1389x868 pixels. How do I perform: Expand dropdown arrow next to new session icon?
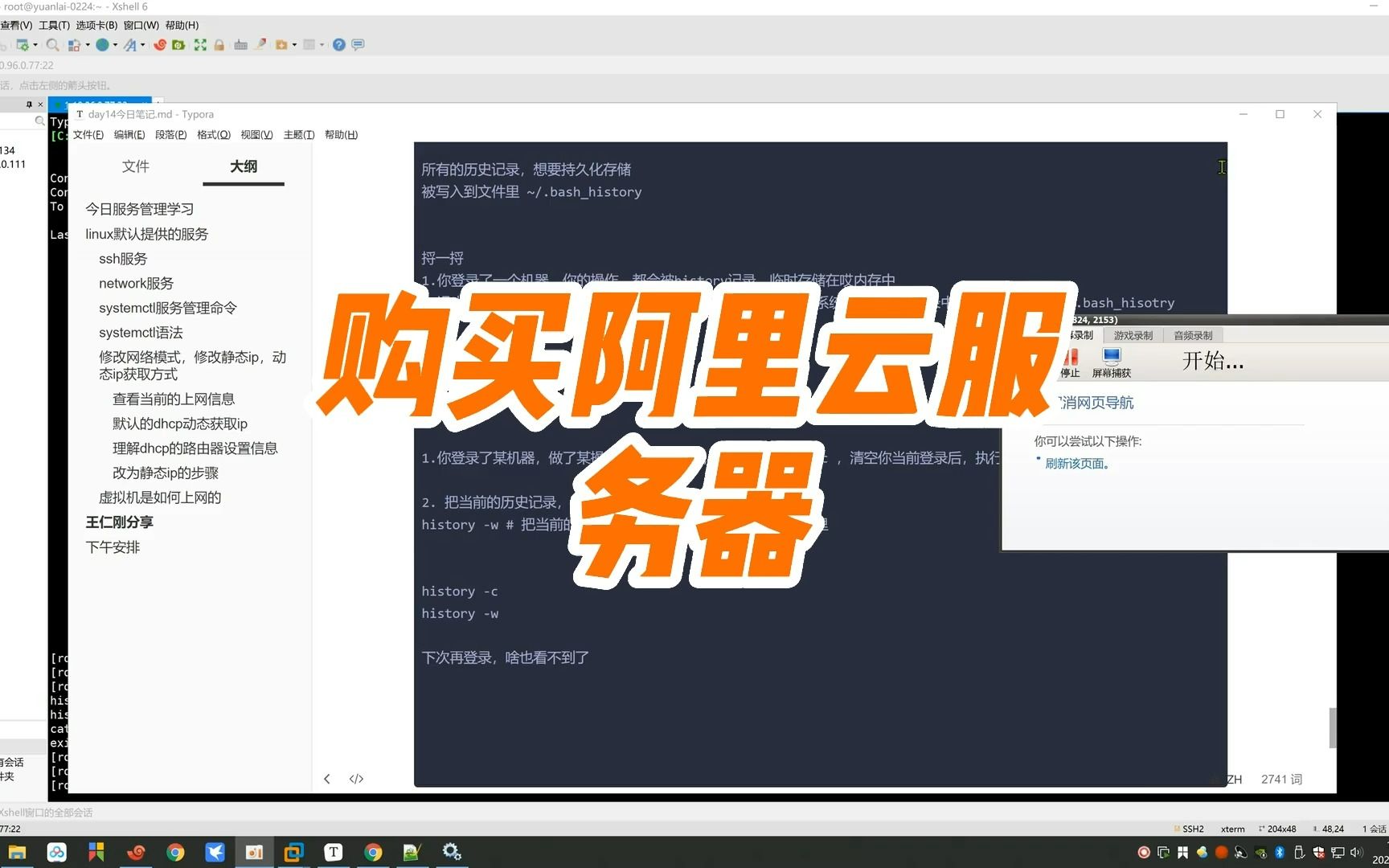tap(35, 45)
